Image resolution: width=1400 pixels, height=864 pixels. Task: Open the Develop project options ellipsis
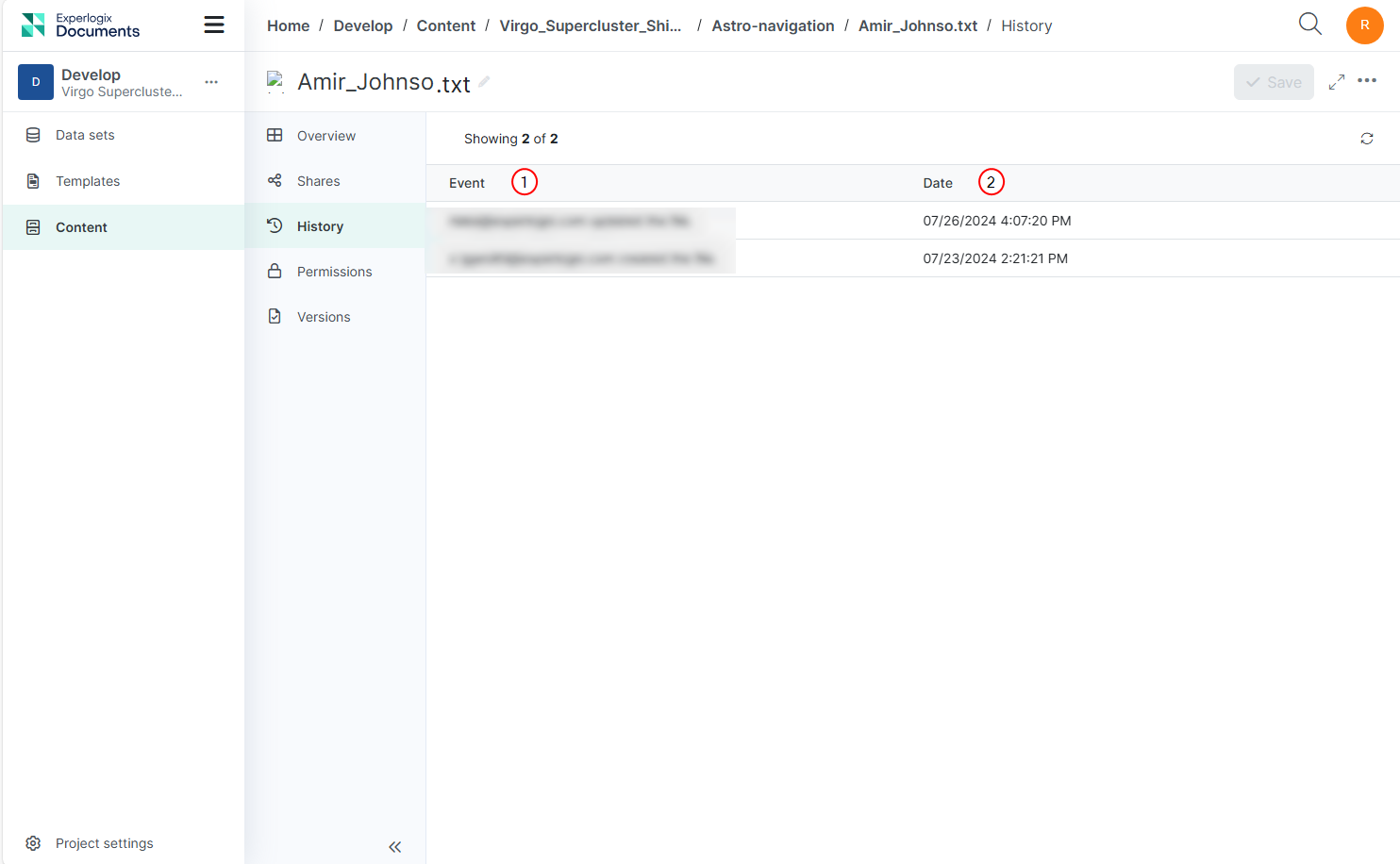(211, 82)
